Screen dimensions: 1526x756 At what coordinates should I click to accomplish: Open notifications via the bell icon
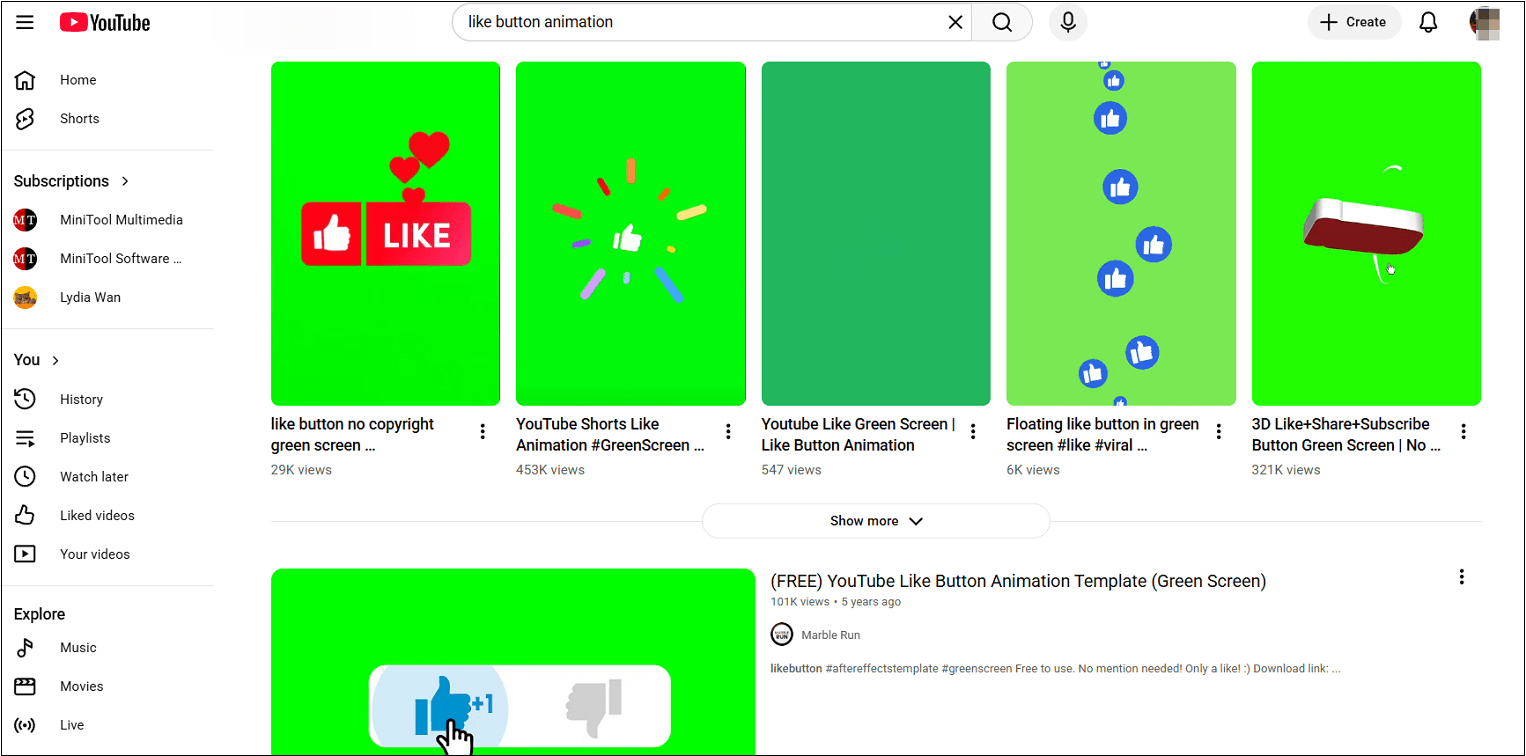tap(1428, 22)
